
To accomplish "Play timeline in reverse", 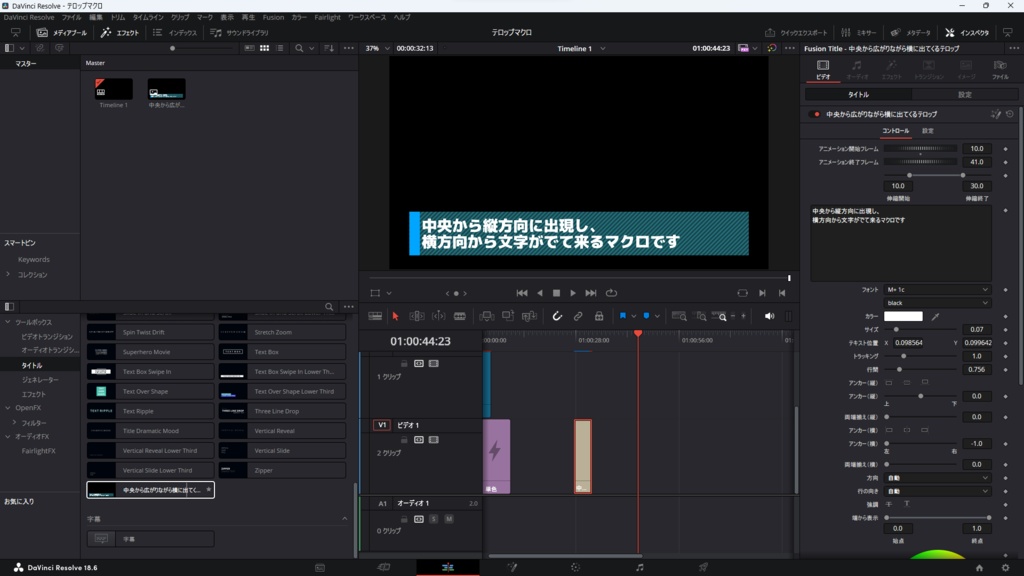I will pyautogui.click(x=539, y=293).
